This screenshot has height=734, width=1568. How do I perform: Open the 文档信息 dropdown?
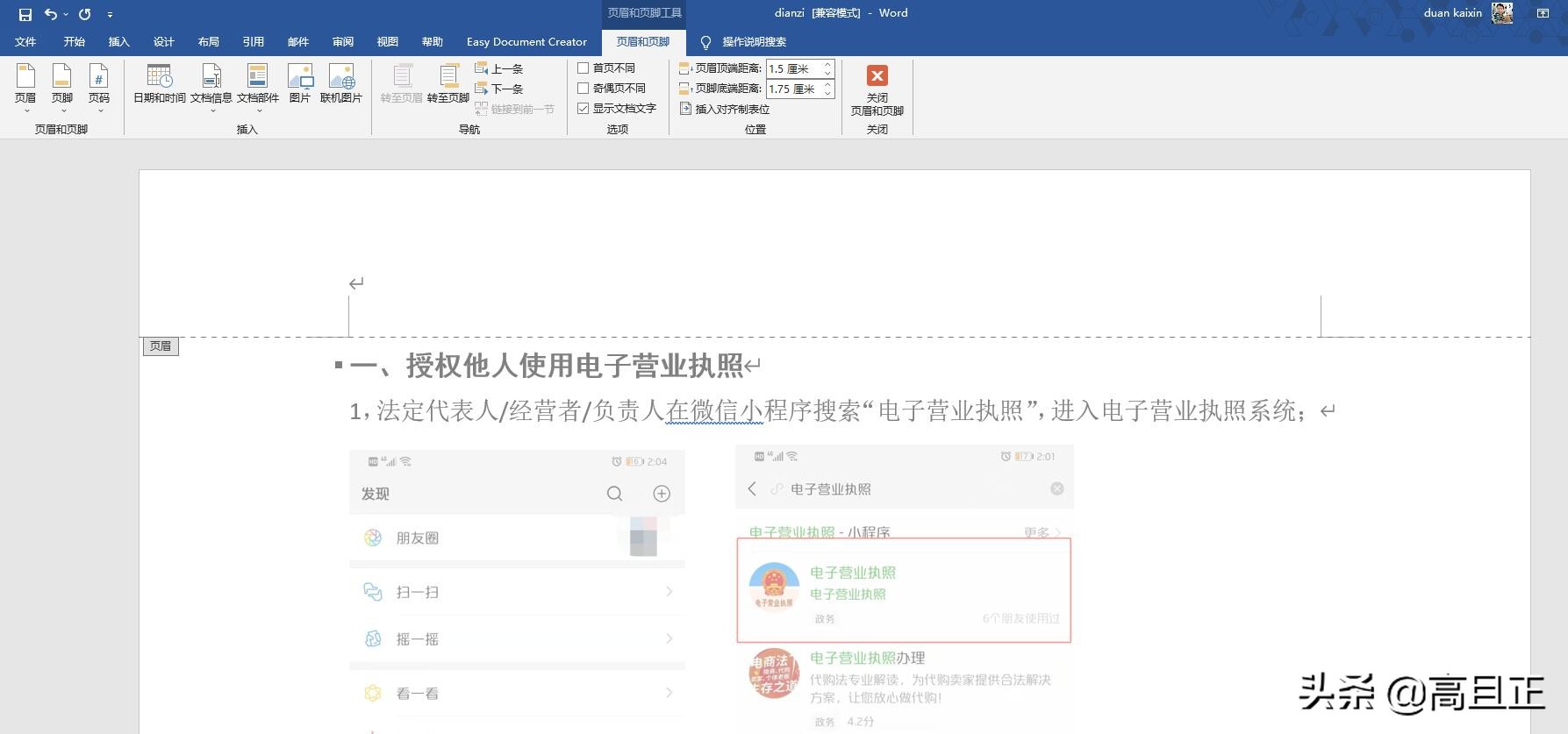pyautogui.click(x=211, y=88)
